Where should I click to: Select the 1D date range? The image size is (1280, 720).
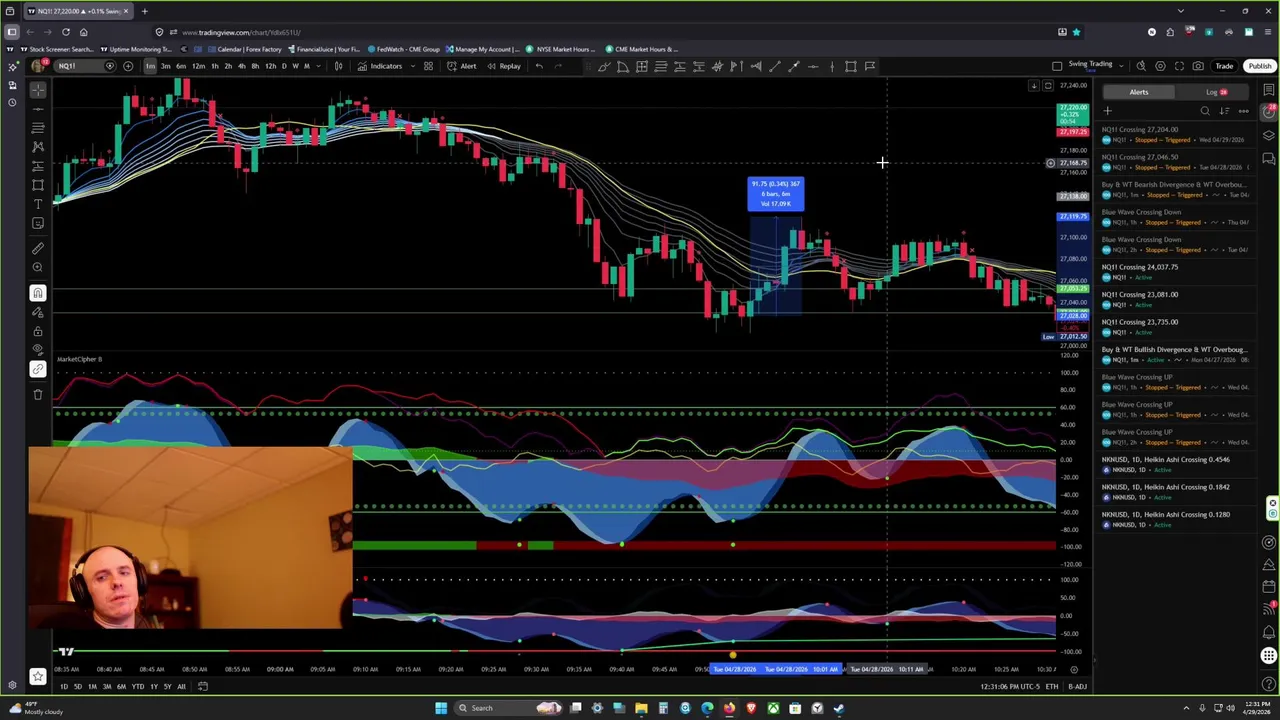pos(63,687)
